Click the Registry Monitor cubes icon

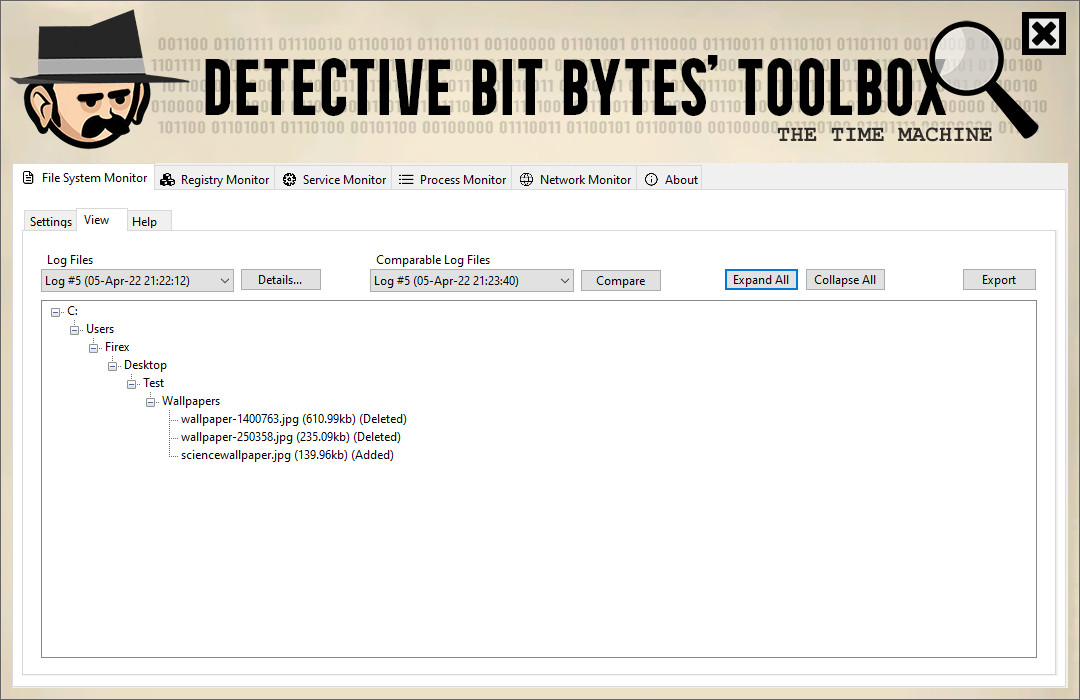(x=168, y=180)
